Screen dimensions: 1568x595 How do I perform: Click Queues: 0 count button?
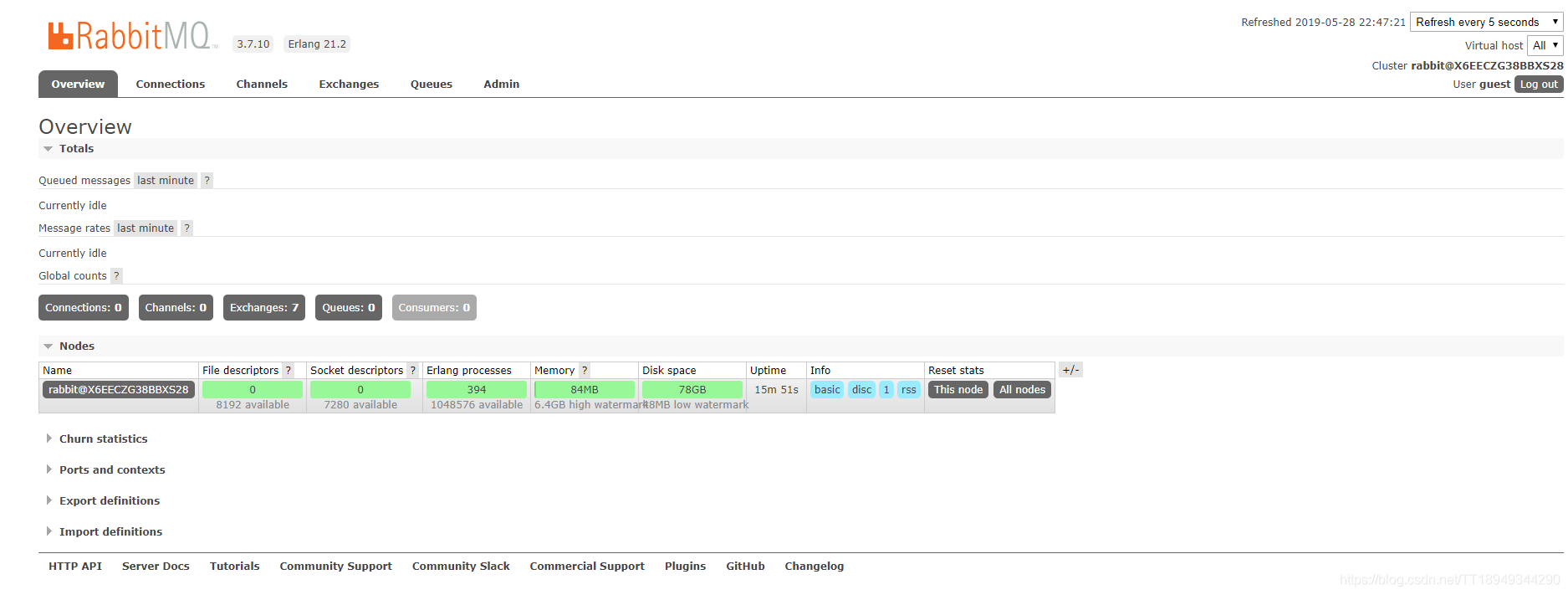(x=349, y=308)
